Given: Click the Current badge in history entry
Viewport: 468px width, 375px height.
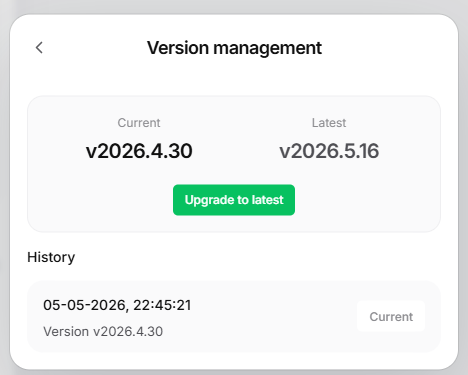Looking at the screenshot, I should (391, 316).
